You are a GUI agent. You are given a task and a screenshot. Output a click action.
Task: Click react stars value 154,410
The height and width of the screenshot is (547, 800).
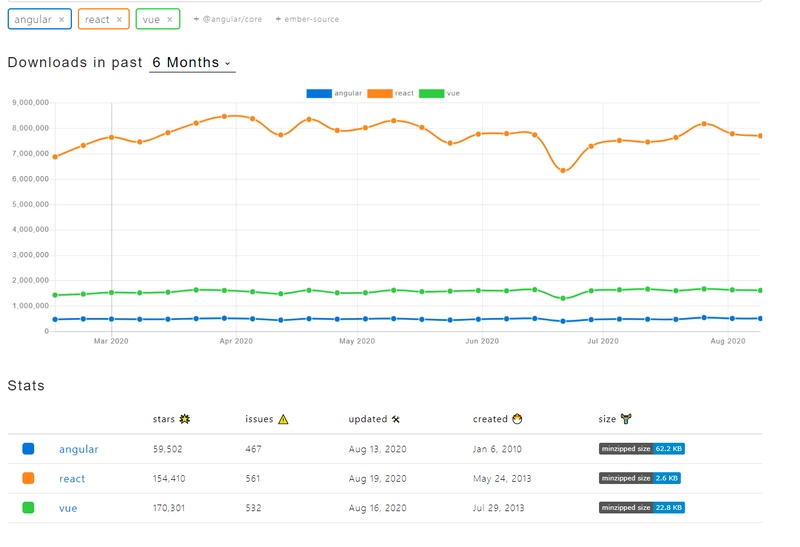[169, 479]
